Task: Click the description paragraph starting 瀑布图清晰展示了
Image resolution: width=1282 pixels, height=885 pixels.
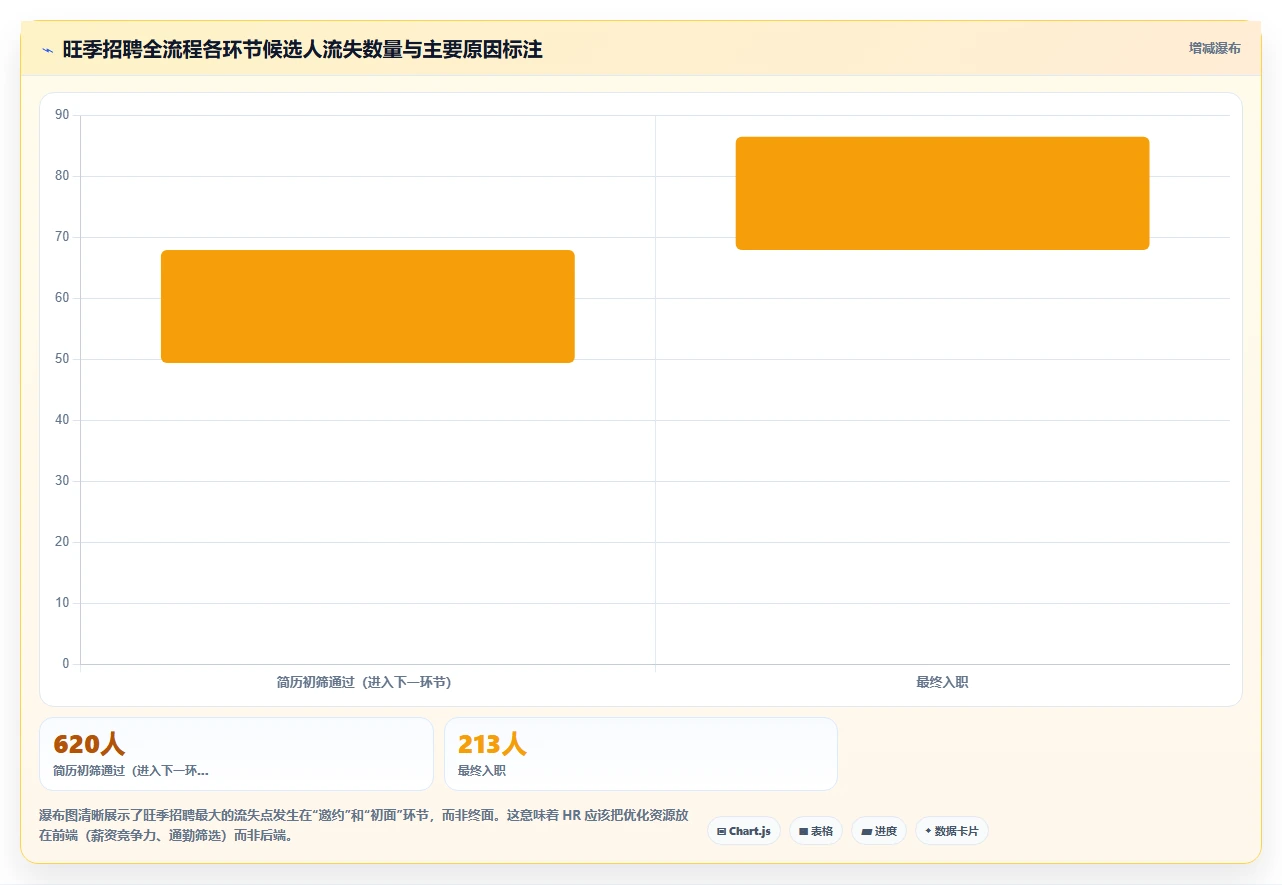Action: (x=364, y=825)
